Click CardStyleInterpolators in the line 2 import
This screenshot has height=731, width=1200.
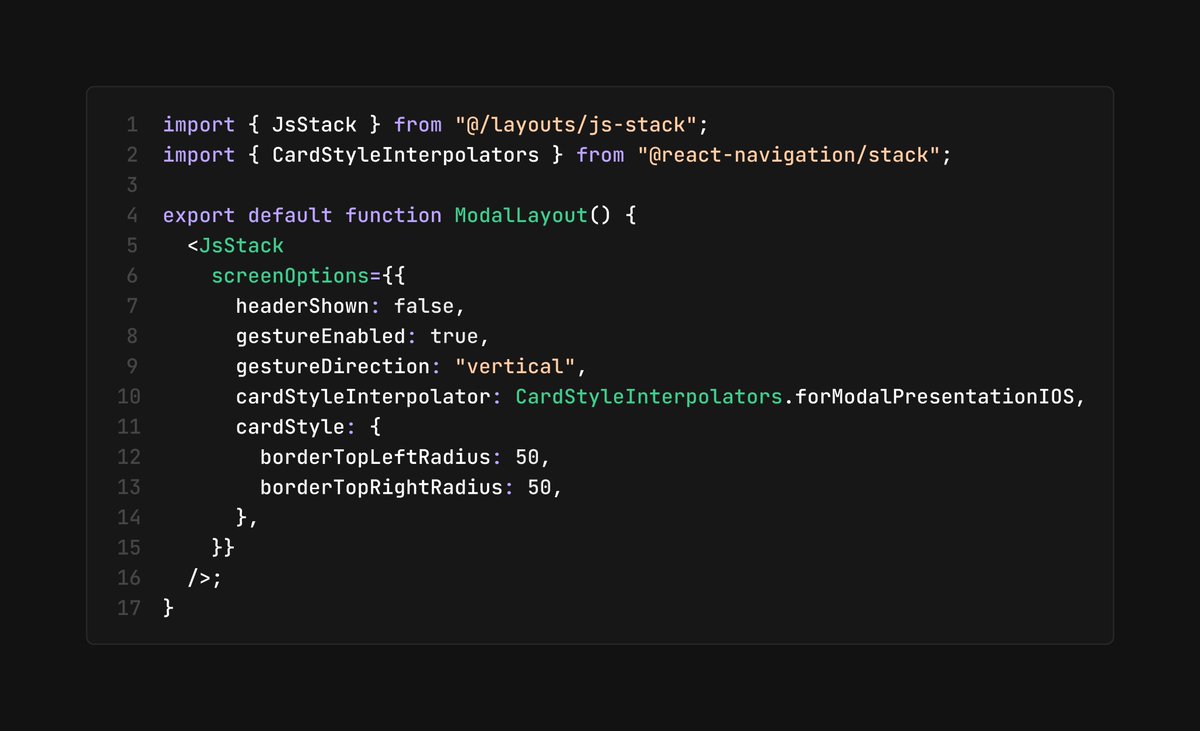[x=405, y=155]
